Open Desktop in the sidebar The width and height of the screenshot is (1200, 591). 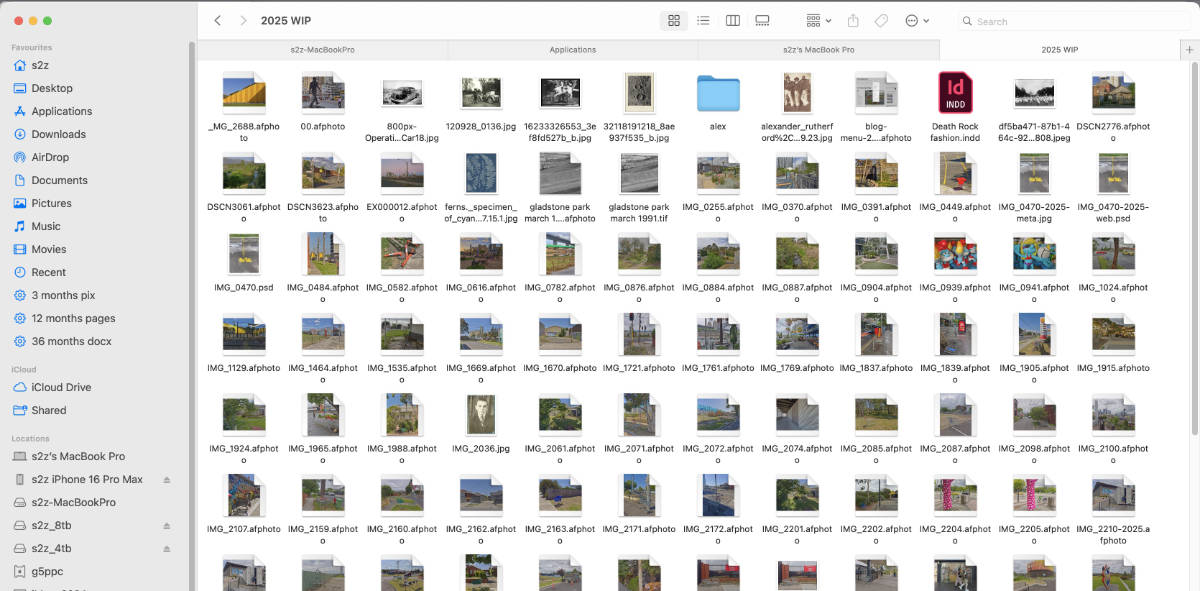[52, 88]
